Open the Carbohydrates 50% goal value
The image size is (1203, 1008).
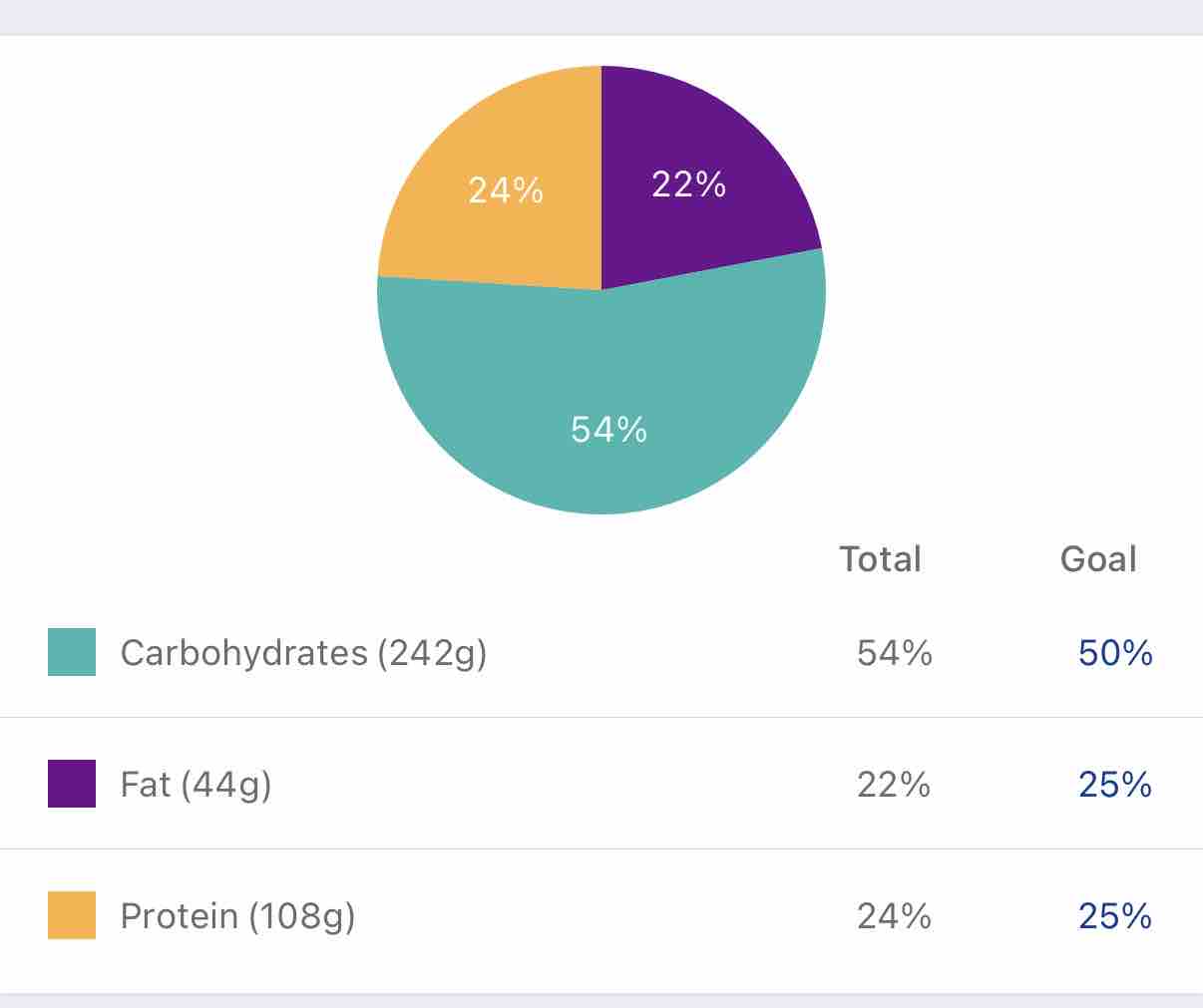[1115, 653]
